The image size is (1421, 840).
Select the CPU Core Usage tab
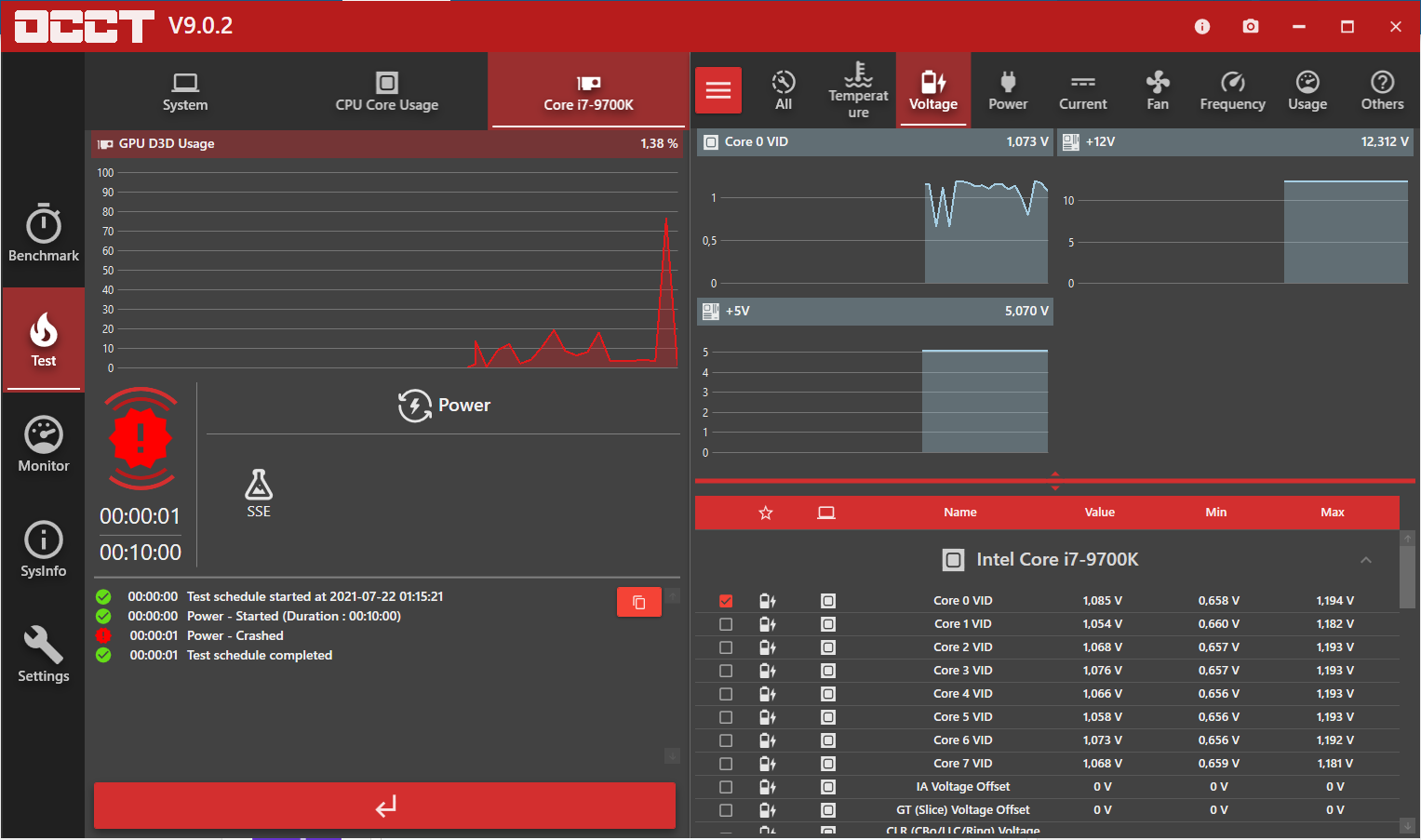tap(387, 91)
